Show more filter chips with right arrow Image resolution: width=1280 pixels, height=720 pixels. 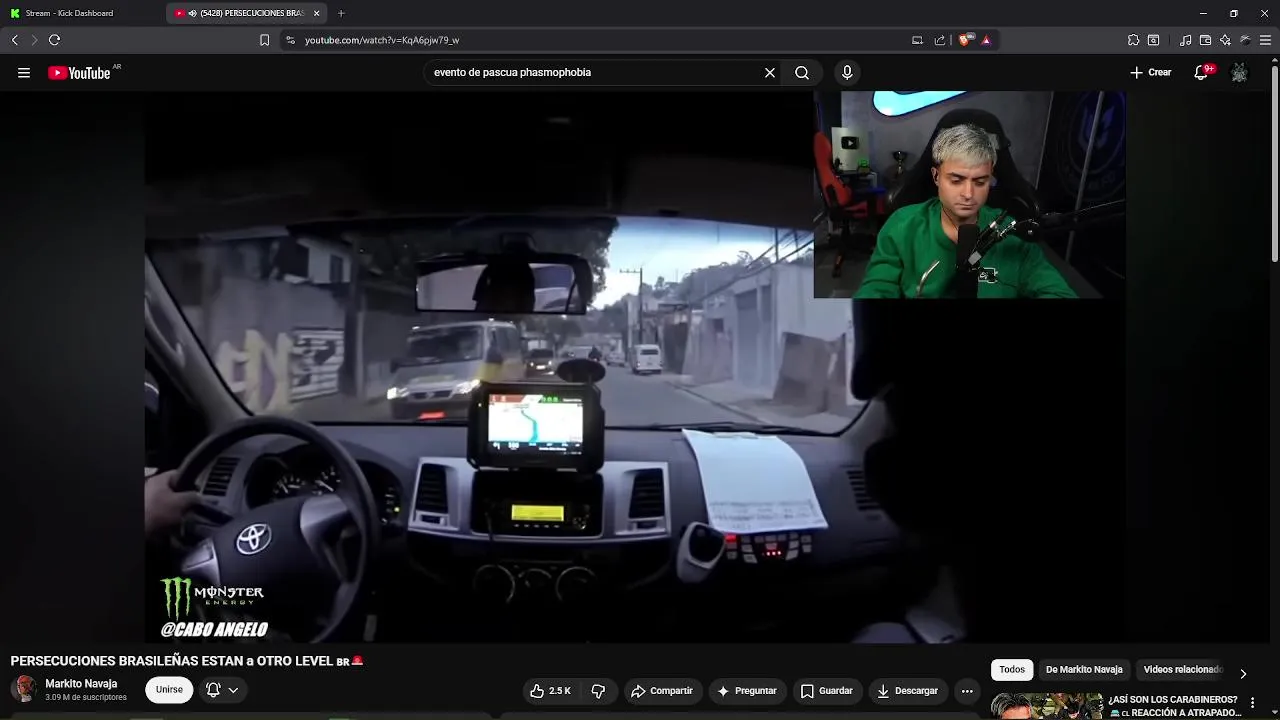[1243, 673]
